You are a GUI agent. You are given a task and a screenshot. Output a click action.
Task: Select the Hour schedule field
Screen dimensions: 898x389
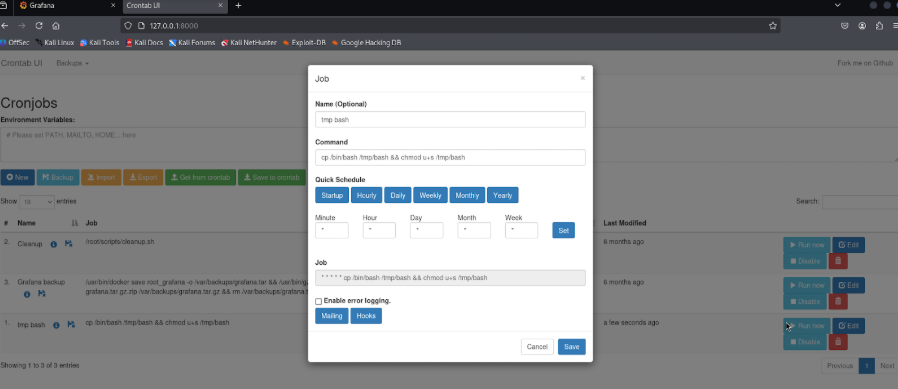tap(379, 230)
